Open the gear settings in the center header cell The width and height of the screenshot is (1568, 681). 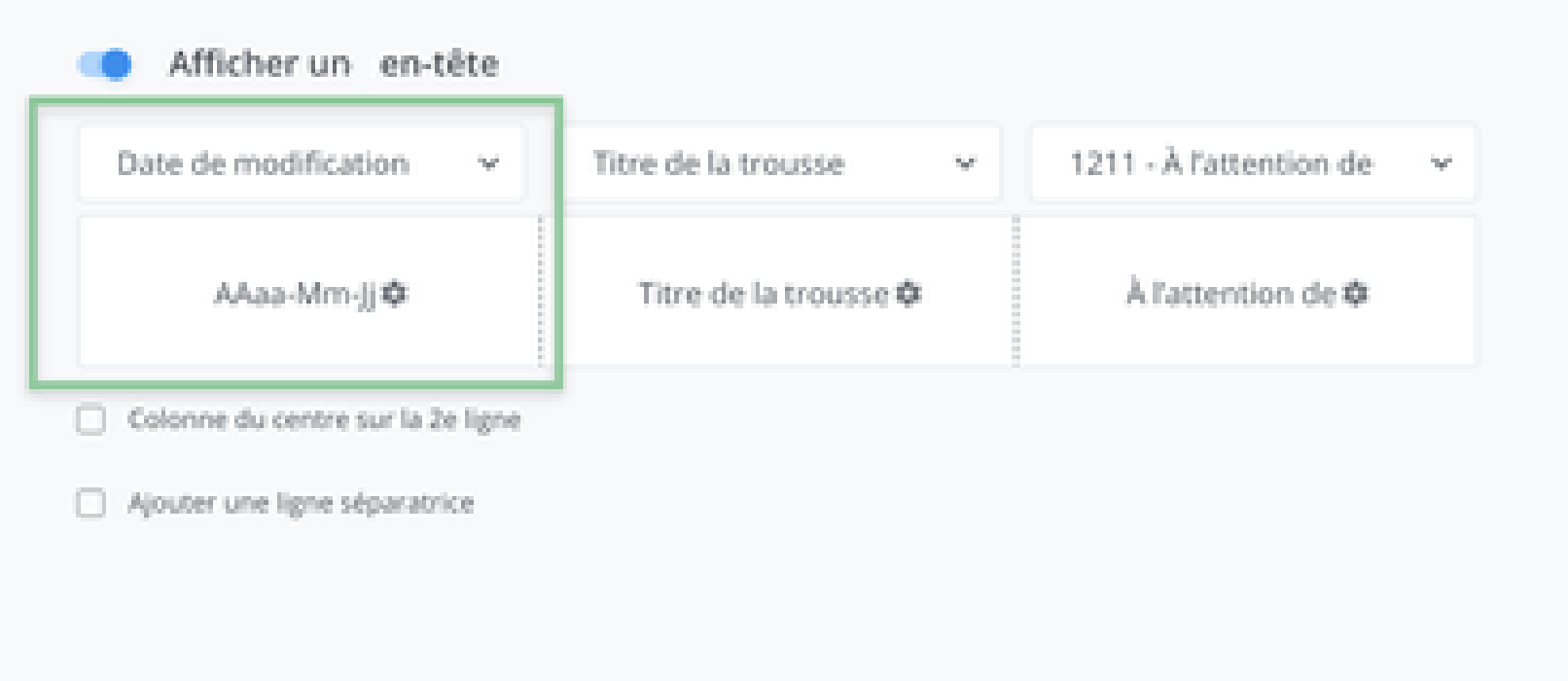click(x=909, y=293)
